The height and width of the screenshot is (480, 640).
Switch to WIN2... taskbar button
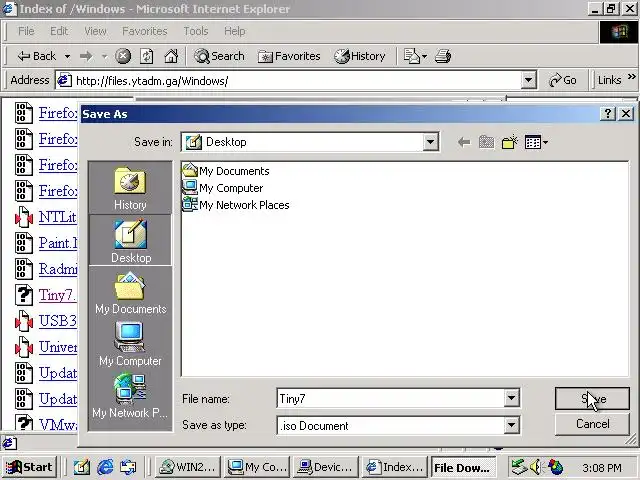coord(187,467)
